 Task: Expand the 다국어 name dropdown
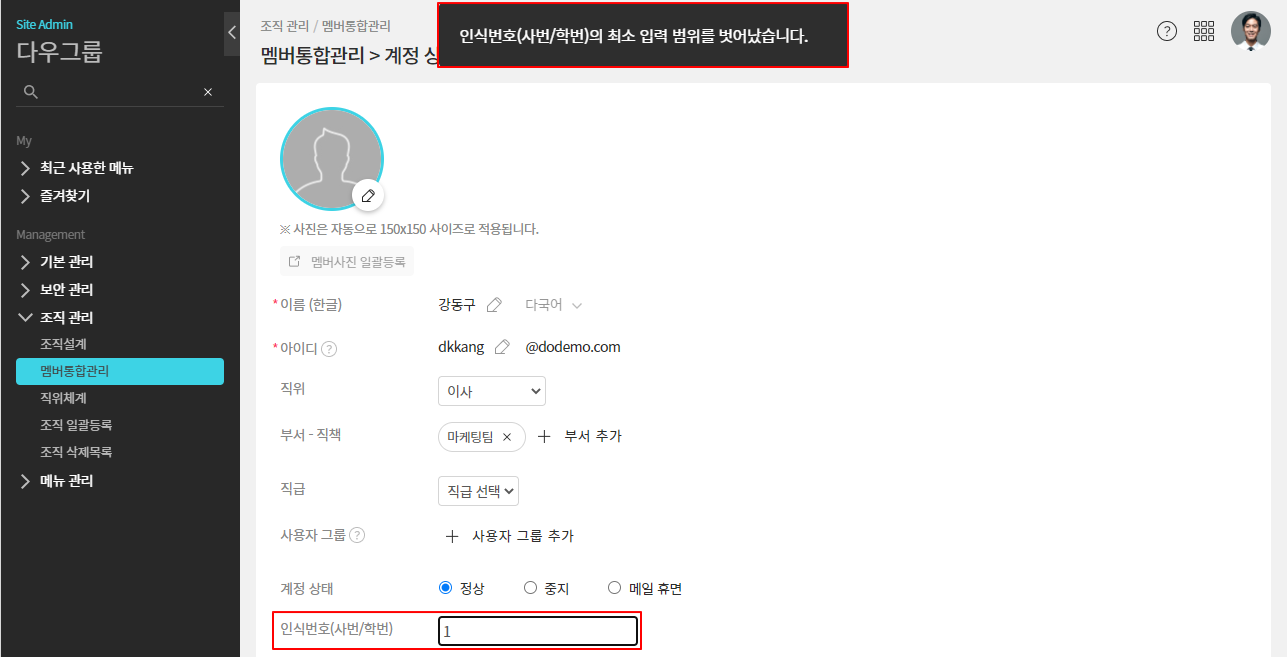tap(553, 305)
